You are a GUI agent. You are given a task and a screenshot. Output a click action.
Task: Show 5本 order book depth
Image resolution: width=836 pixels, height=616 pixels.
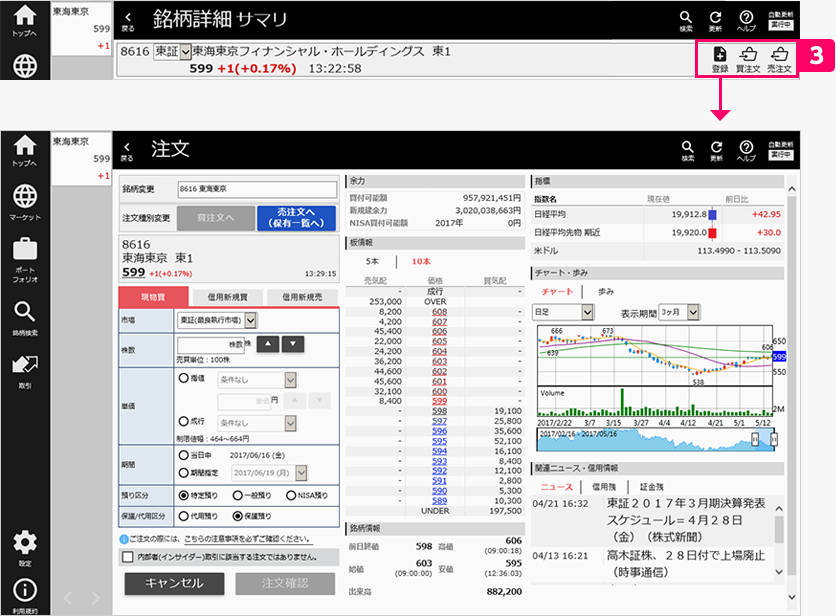(x=372, y=261)
